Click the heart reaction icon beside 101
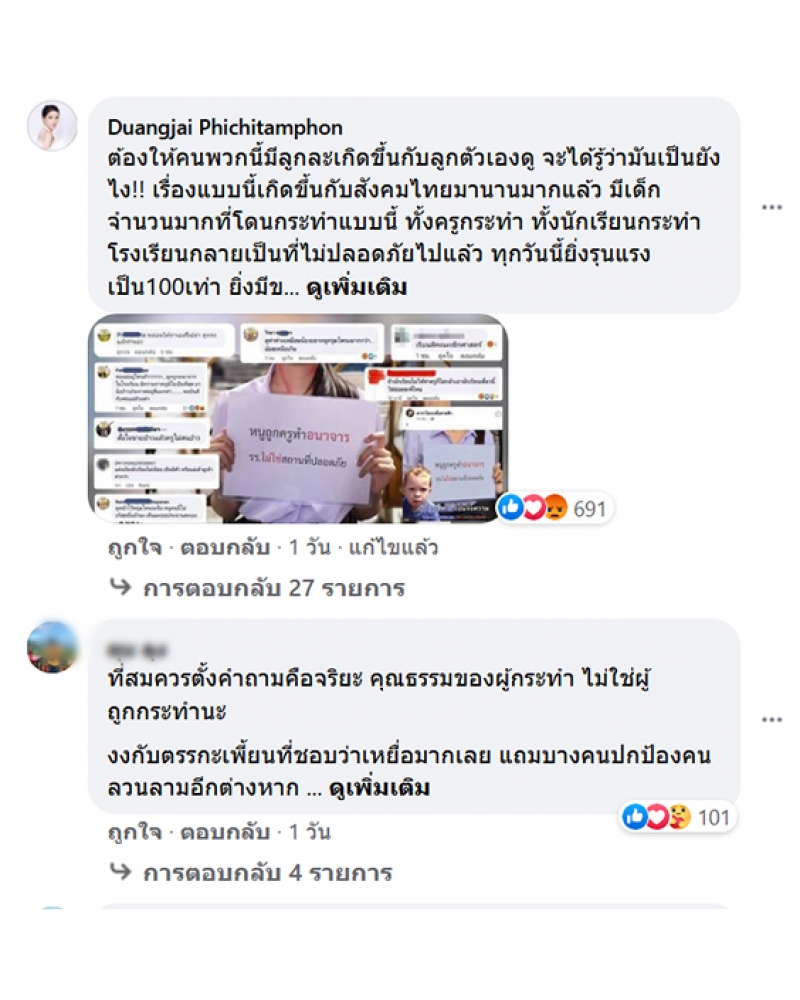Viewport: 800px width, 1000px height. 657,816
